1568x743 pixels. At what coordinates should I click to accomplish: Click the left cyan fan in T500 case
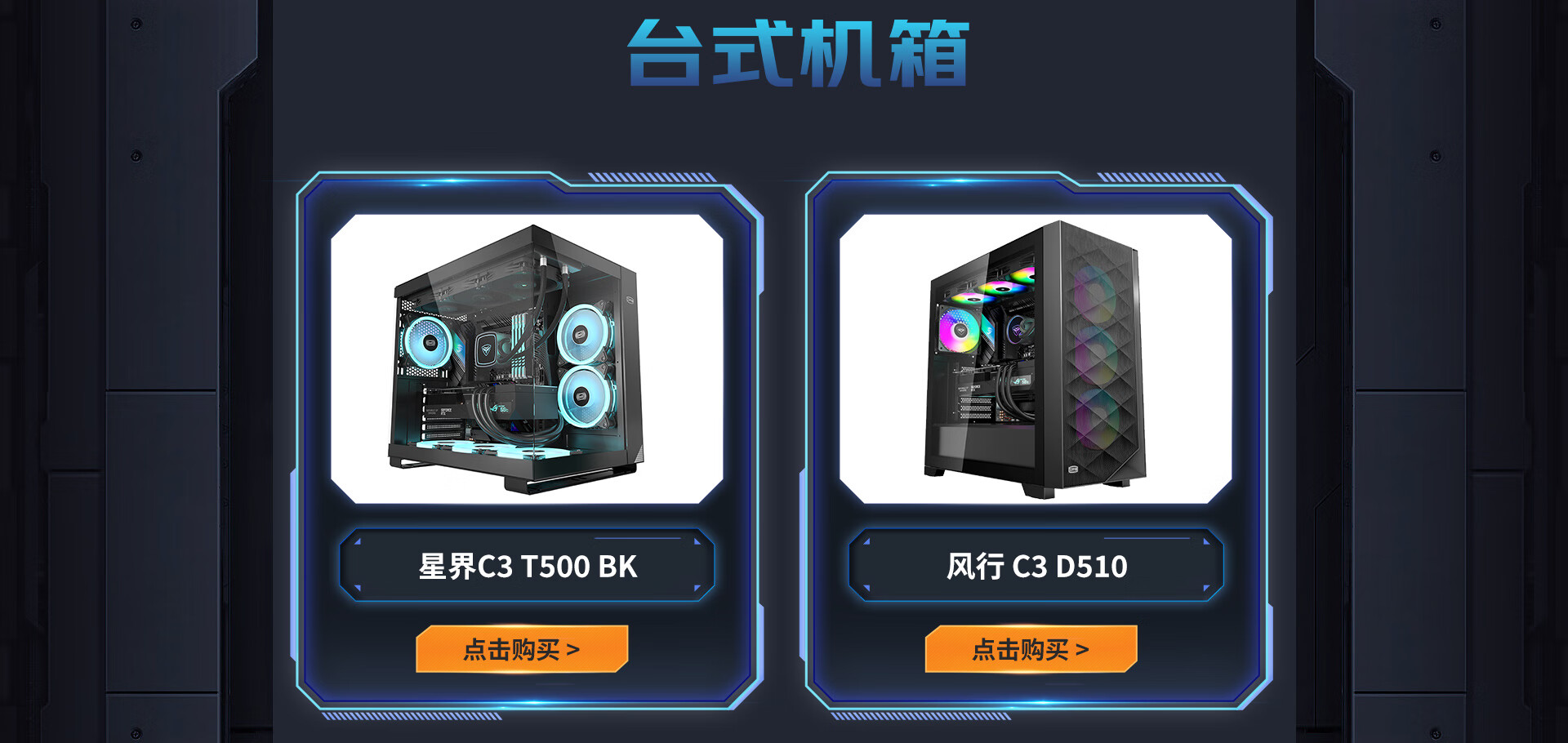[427, 342]
